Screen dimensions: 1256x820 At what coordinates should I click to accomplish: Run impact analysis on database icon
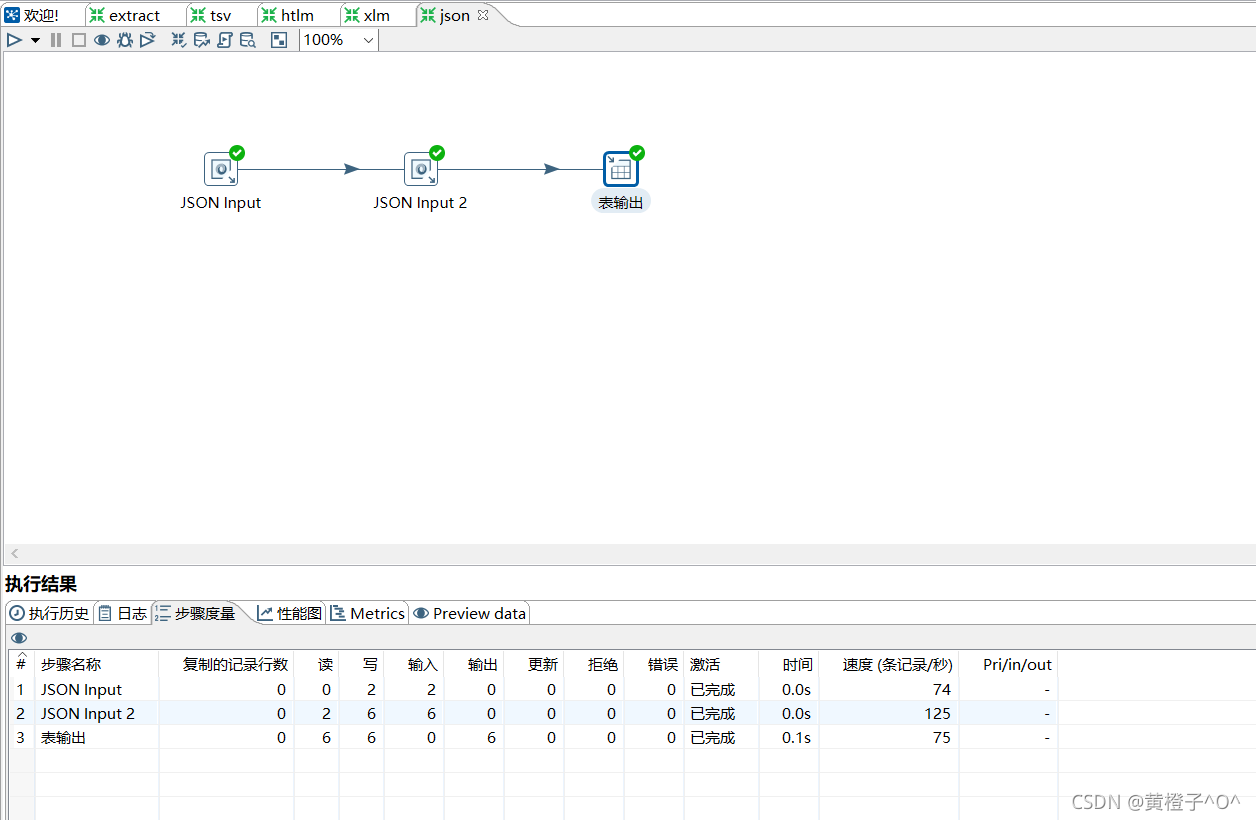coord(202,40)
